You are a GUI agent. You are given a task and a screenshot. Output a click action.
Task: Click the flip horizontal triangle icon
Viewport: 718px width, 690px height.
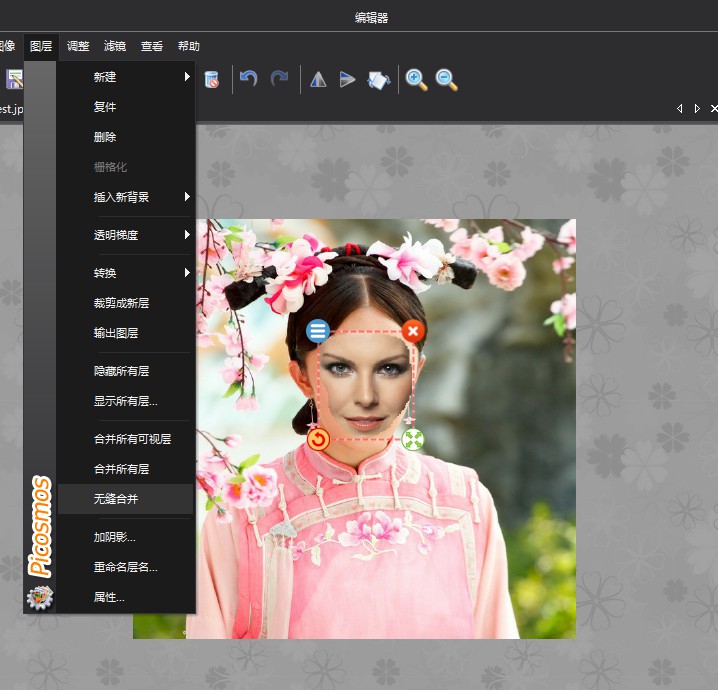(318, 80)
